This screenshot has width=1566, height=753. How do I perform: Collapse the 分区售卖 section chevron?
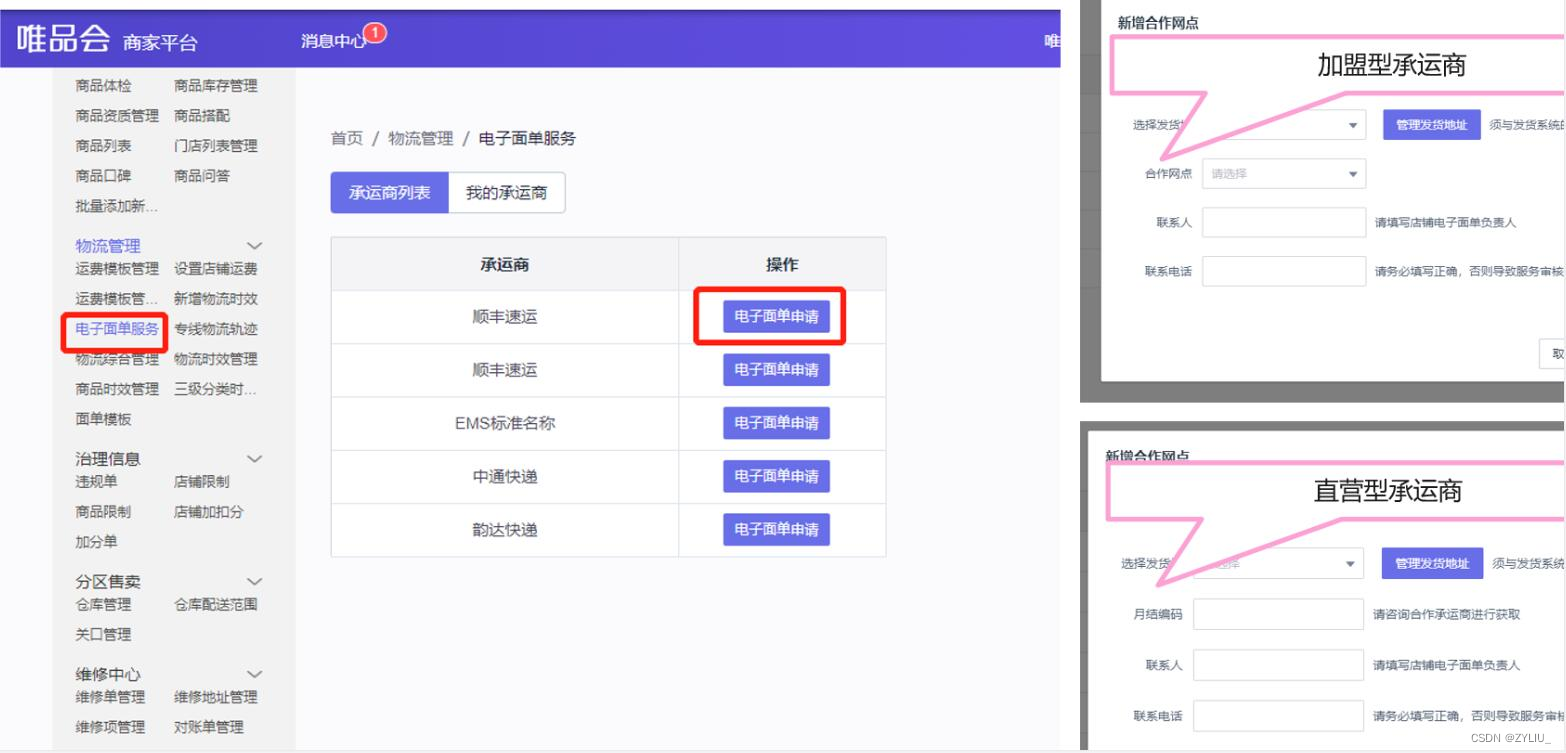(x=255, y=582)
